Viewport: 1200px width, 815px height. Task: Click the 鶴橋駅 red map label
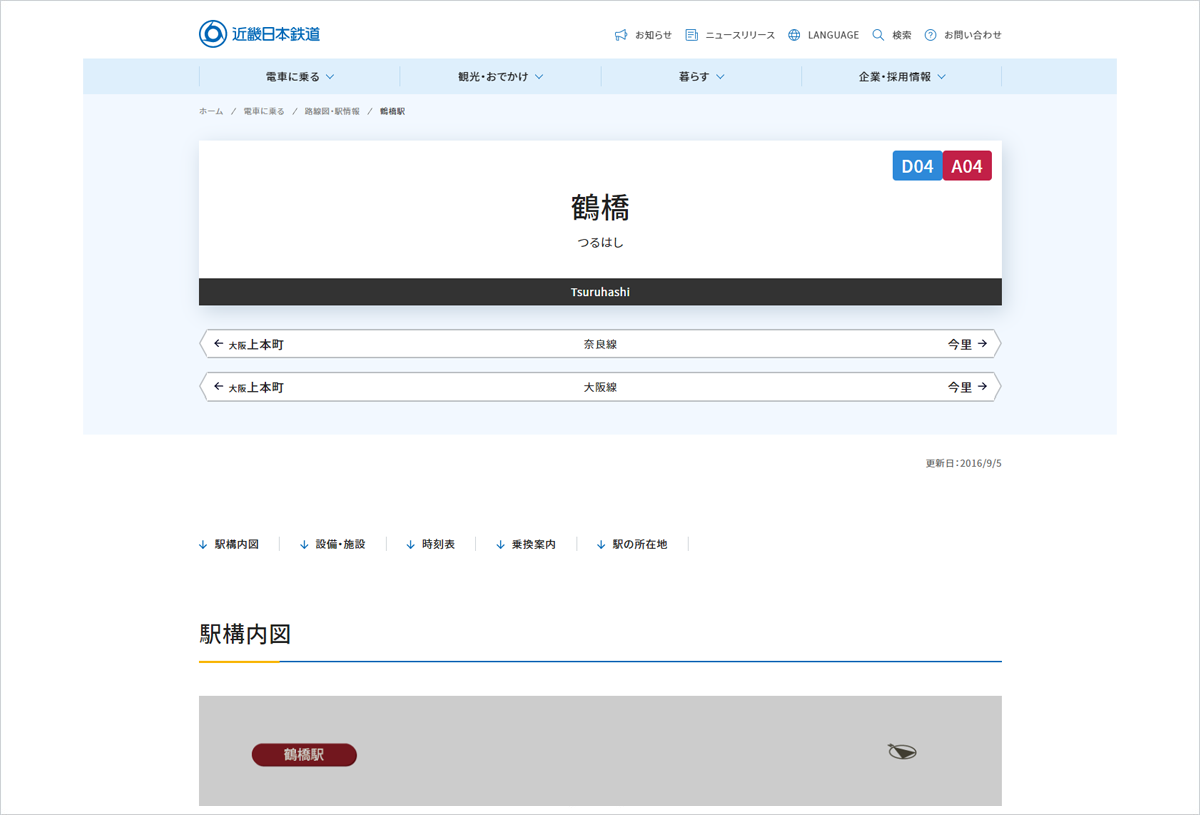coord(304,755)
